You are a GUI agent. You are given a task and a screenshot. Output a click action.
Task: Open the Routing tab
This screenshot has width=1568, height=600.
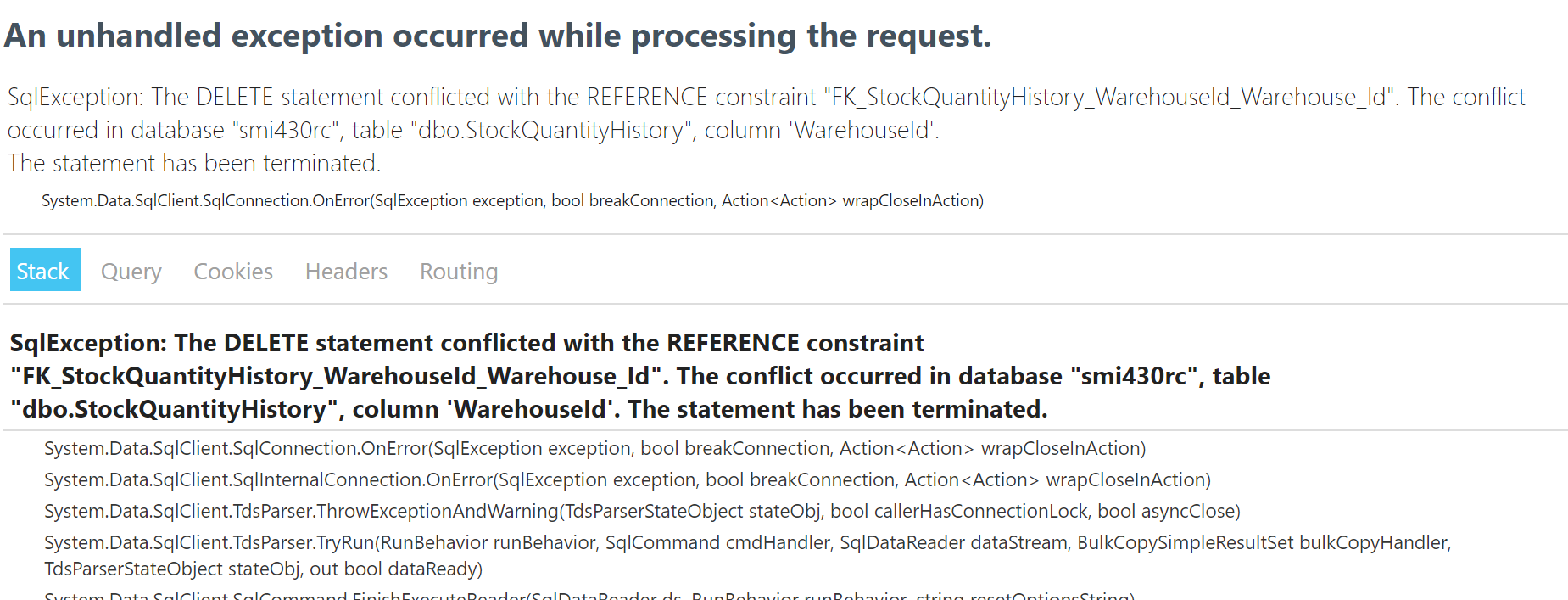coord(458,271)
